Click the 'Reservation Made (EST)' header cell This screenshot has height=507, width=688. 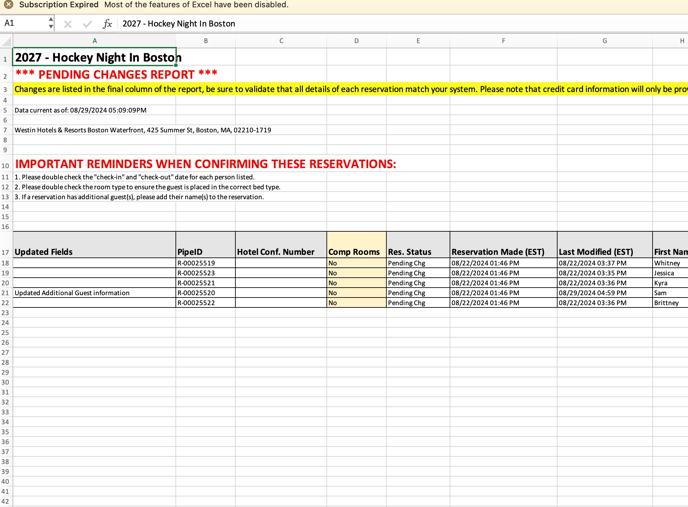[503, 245]
